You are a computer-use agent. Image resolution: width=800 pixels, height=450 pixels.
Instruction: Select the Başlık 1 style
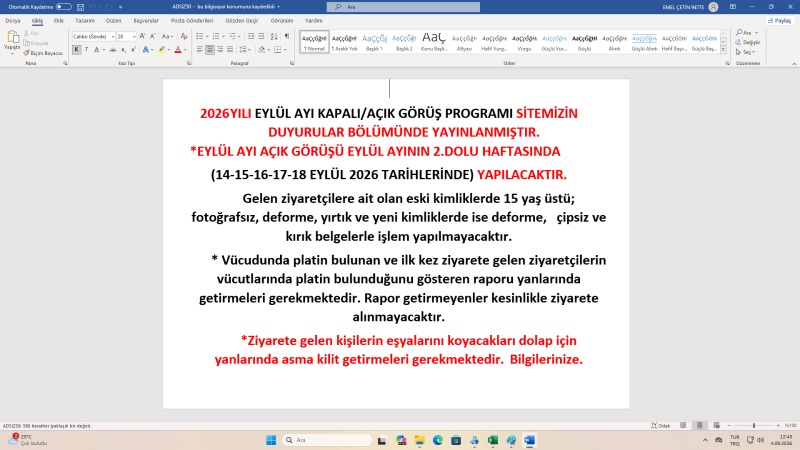tap(374, 42)
